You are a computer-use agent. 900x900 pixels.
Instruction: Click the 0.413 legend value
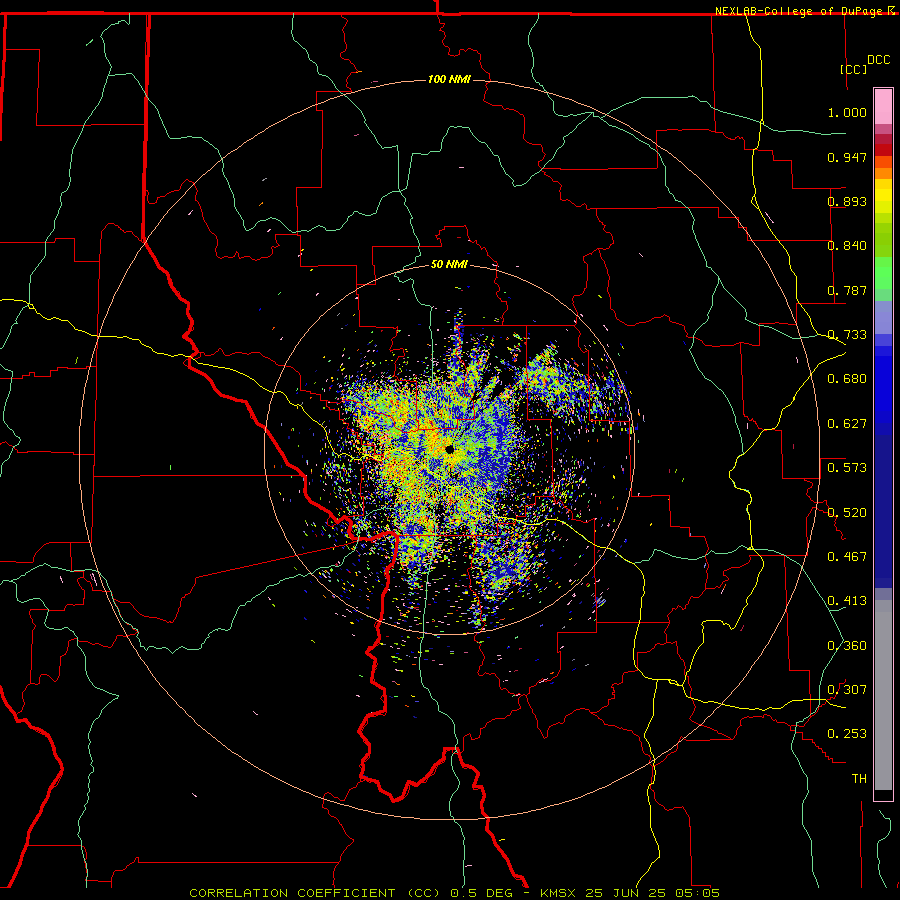click(x=847, y=601)
